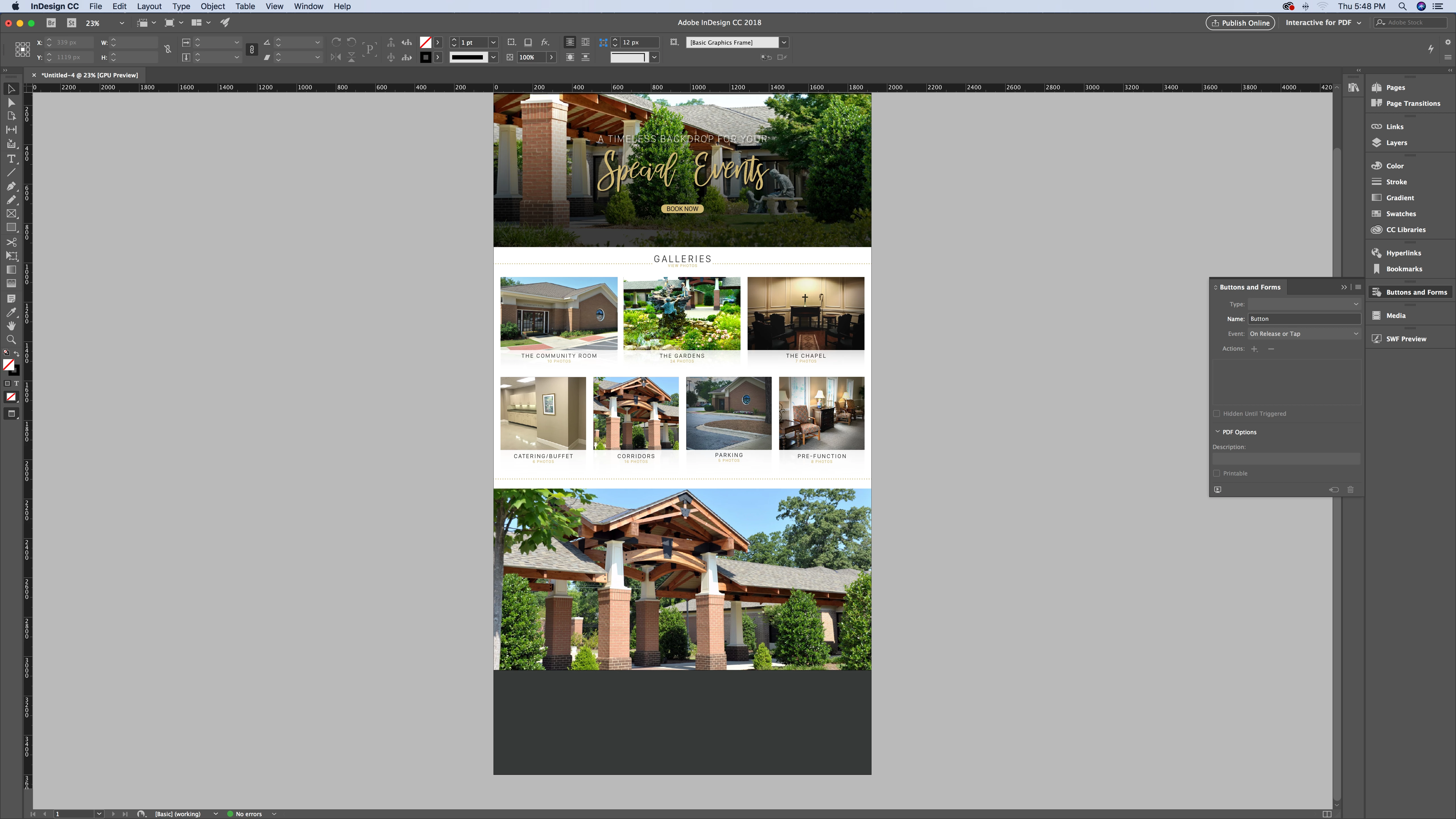Click the Bridge (Br) icon
The height and width of the screenshot is (819, 1456).
[x=51, y=23]
